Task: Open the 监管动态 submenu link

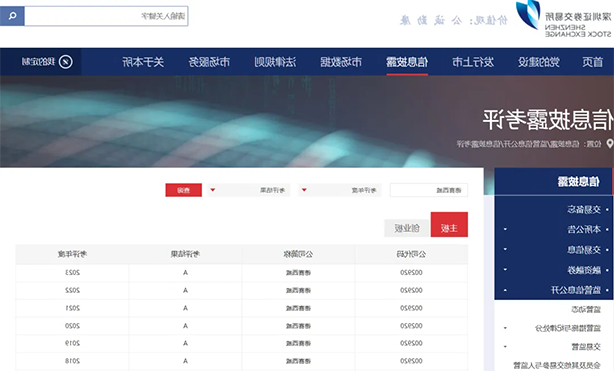Action: point(586,309)
